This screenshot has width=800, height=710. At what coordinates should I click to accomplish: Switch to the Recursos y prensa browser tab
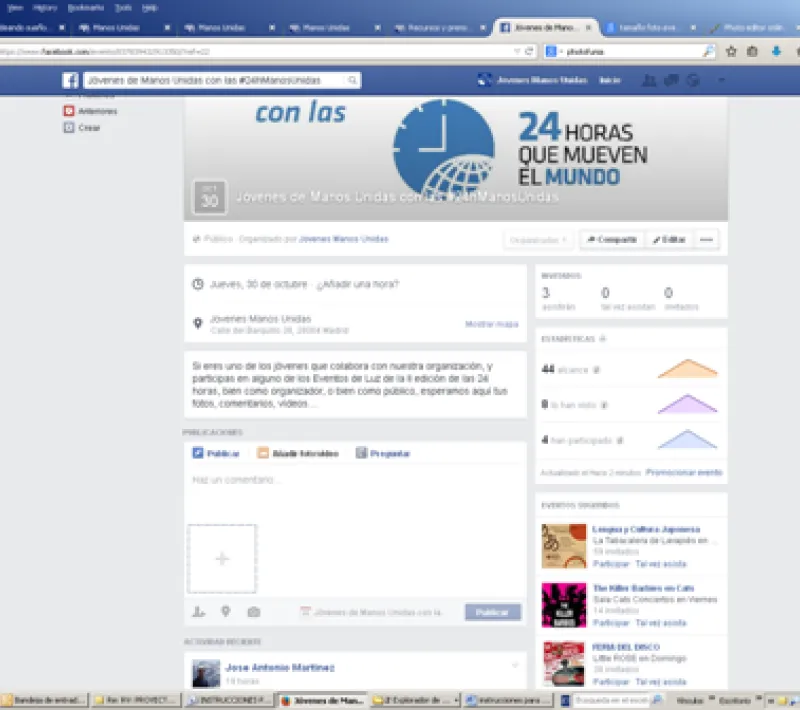tap(439, 28)
